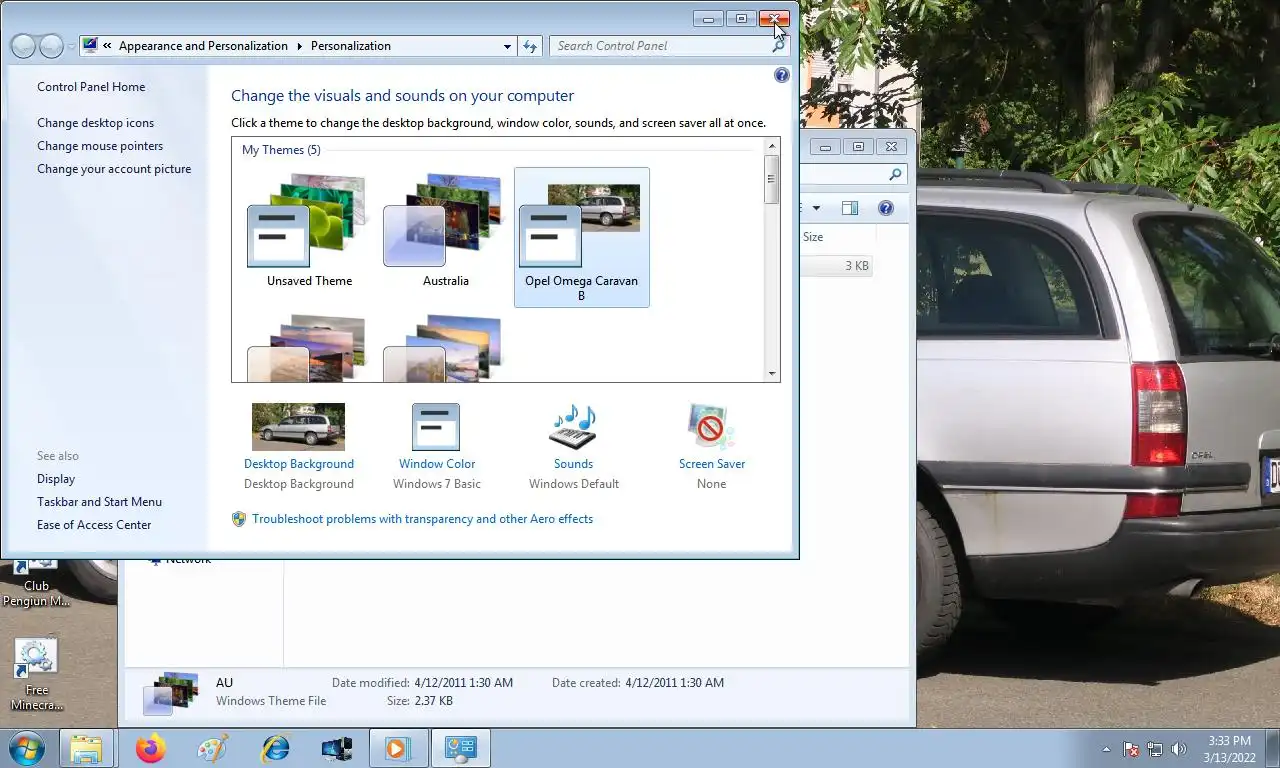Minimize the Personalization window
The height and width of the screenshot is (768, 1280).
point(708,19)
